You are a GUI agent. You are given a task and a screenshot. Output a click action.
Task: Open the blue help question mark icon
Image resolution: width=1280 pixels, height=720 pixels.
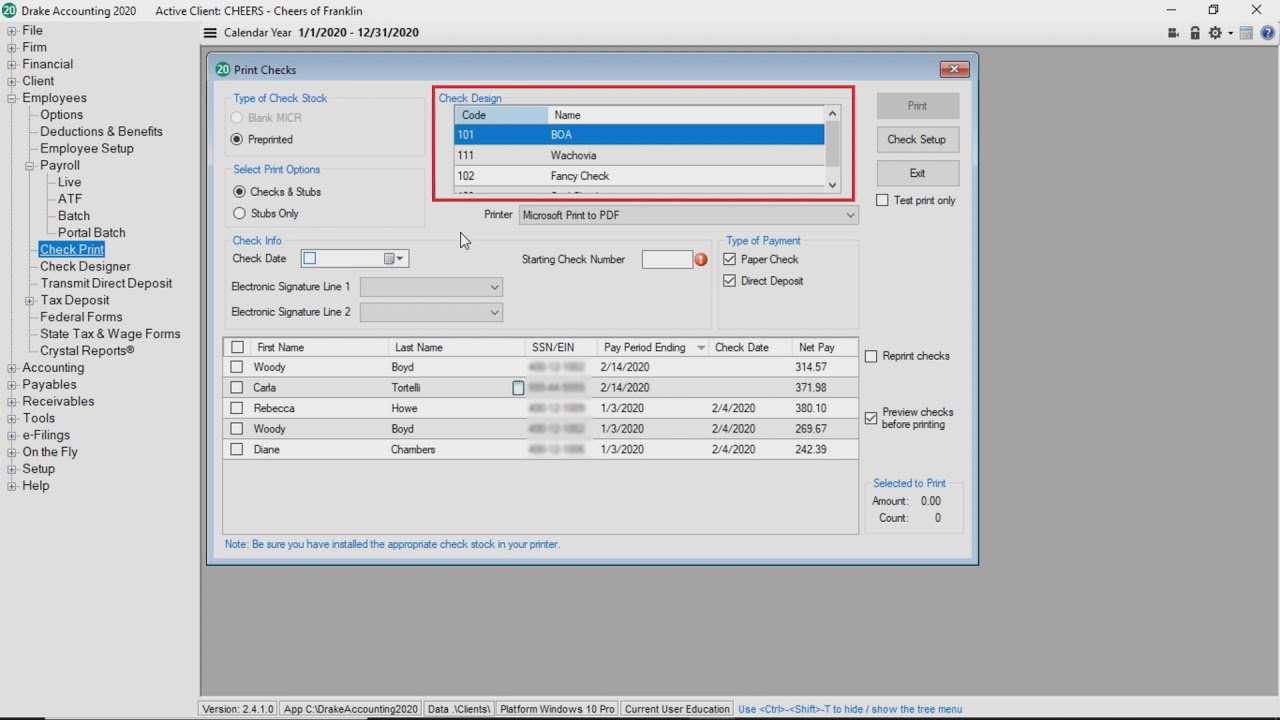1267,33
